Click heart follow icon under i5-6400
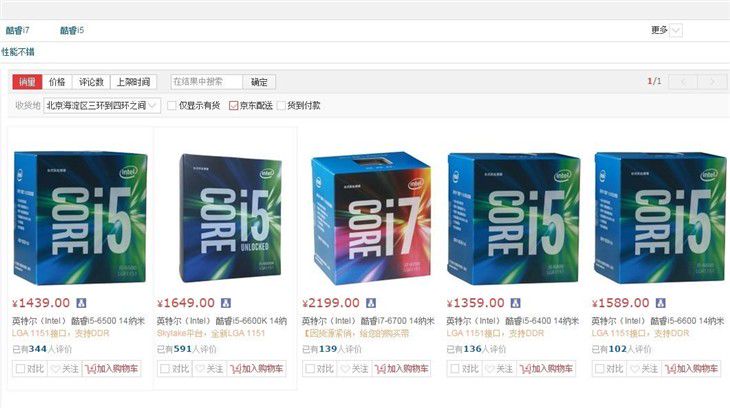This screenshot has height=408, width=730. point(490,369)
